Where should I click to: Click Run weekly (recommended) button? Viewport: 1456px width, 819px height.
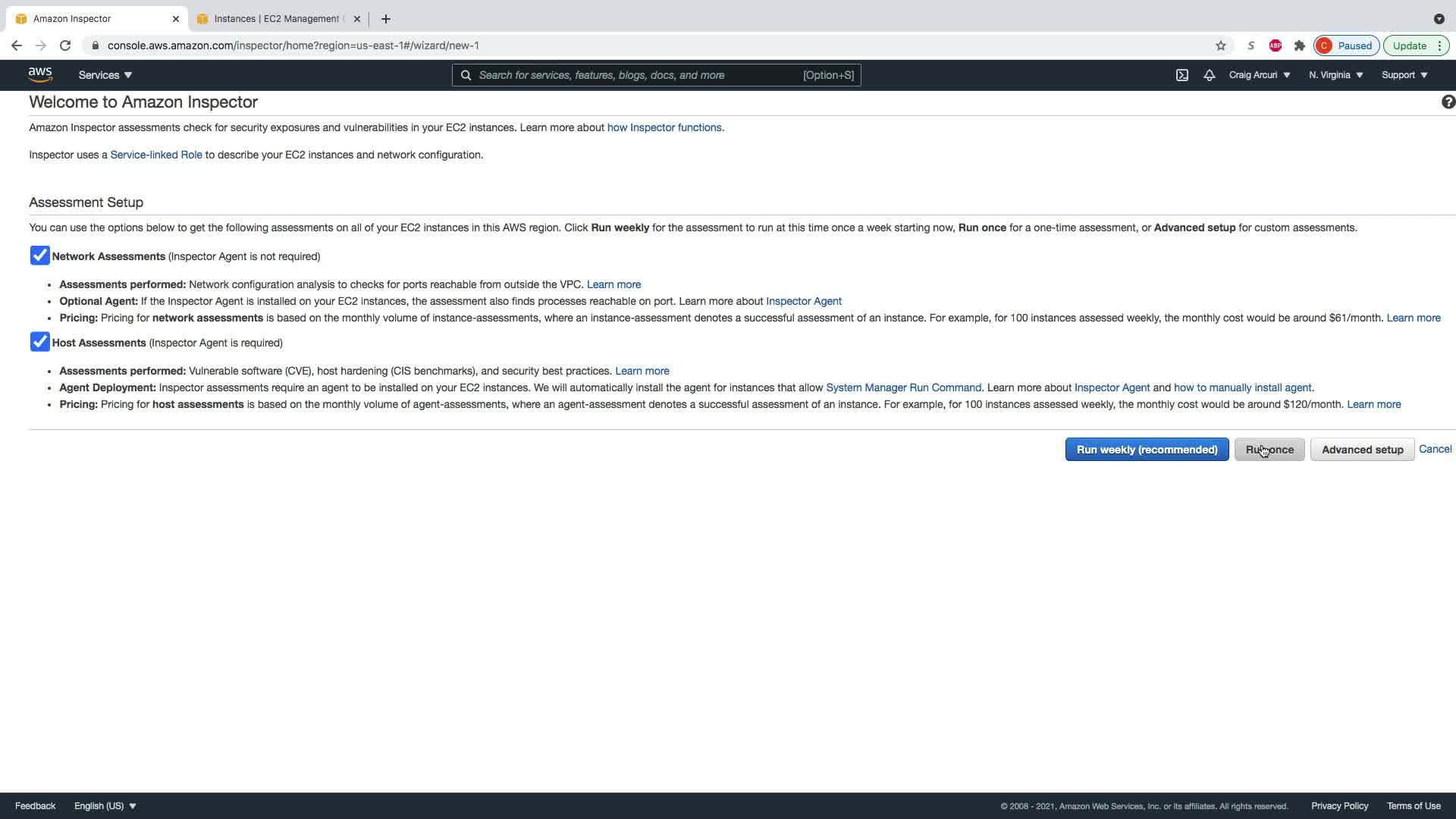(x=1146, y=450)
